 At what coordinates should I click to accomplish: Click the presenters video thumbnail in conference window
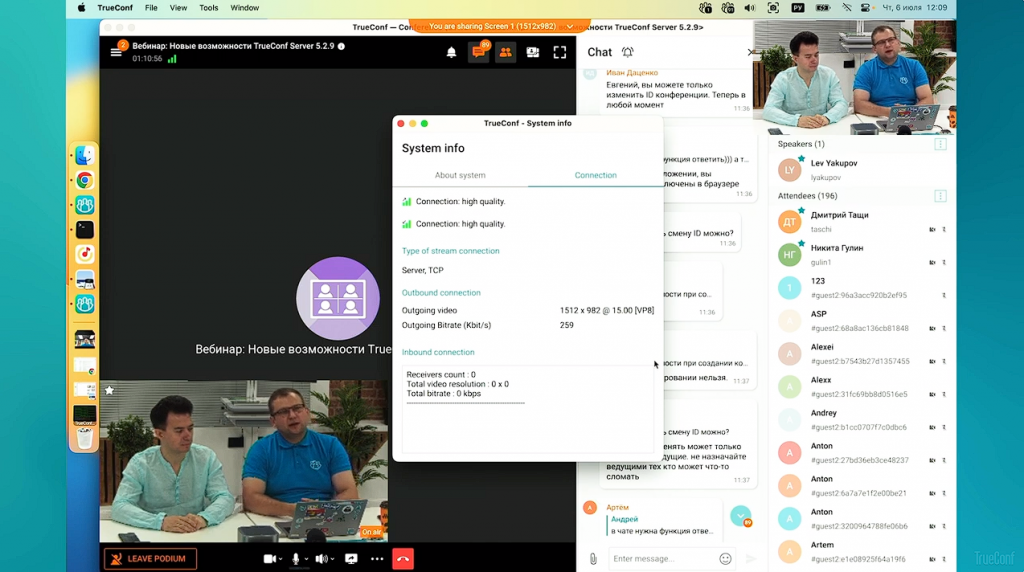tap(244, 461)
